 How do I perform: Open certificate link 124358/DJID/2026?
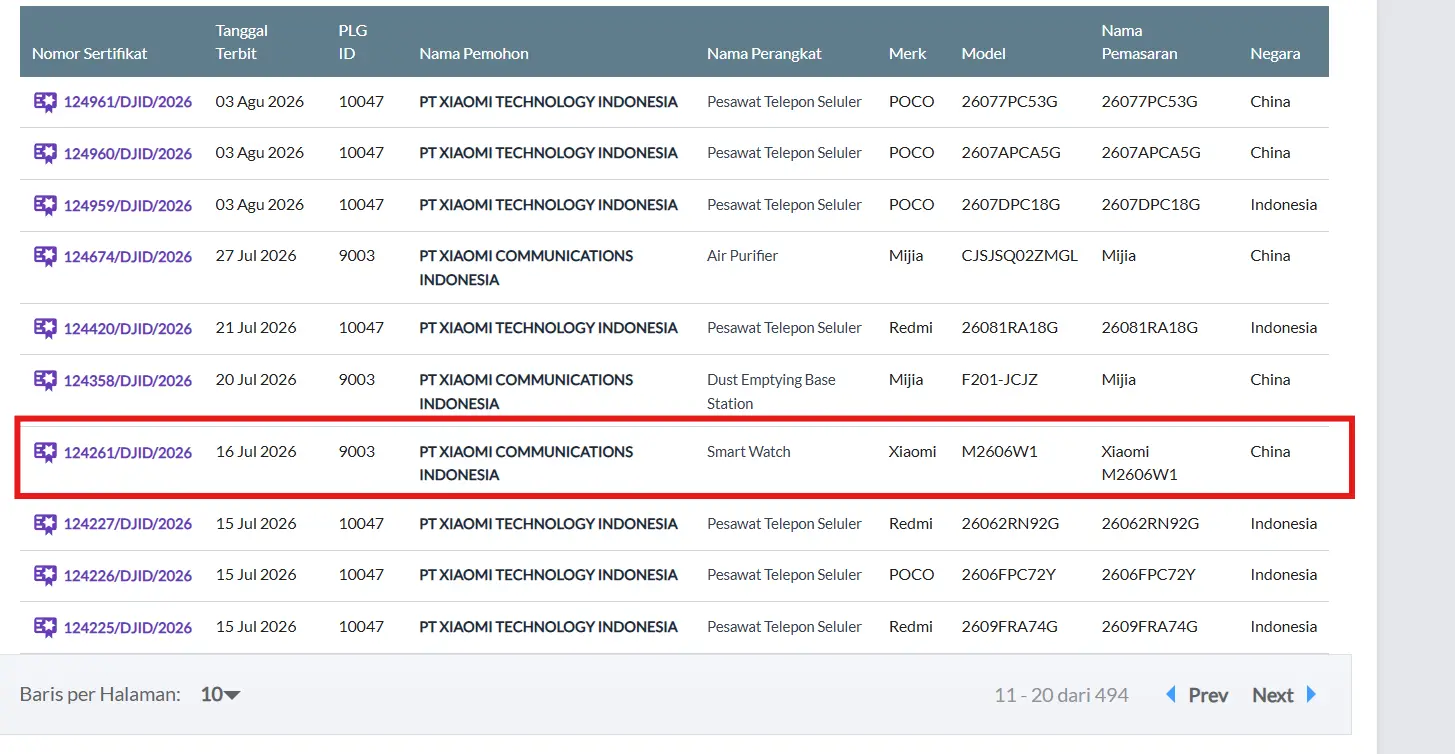pos(128,380)
